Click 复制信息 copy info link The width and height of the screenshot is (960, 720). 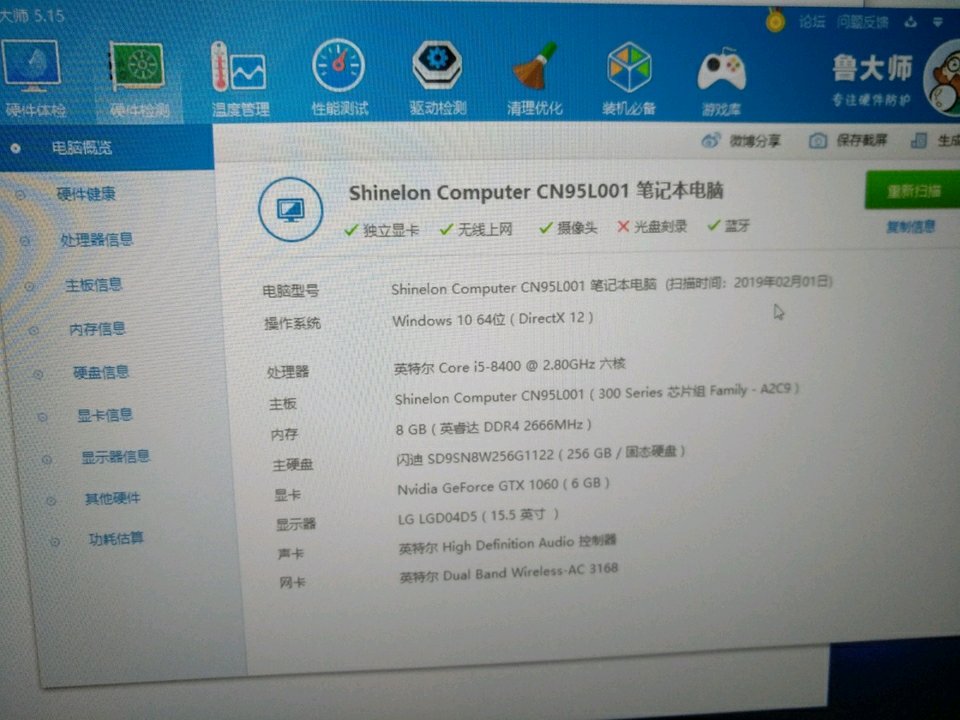[910, 227]
